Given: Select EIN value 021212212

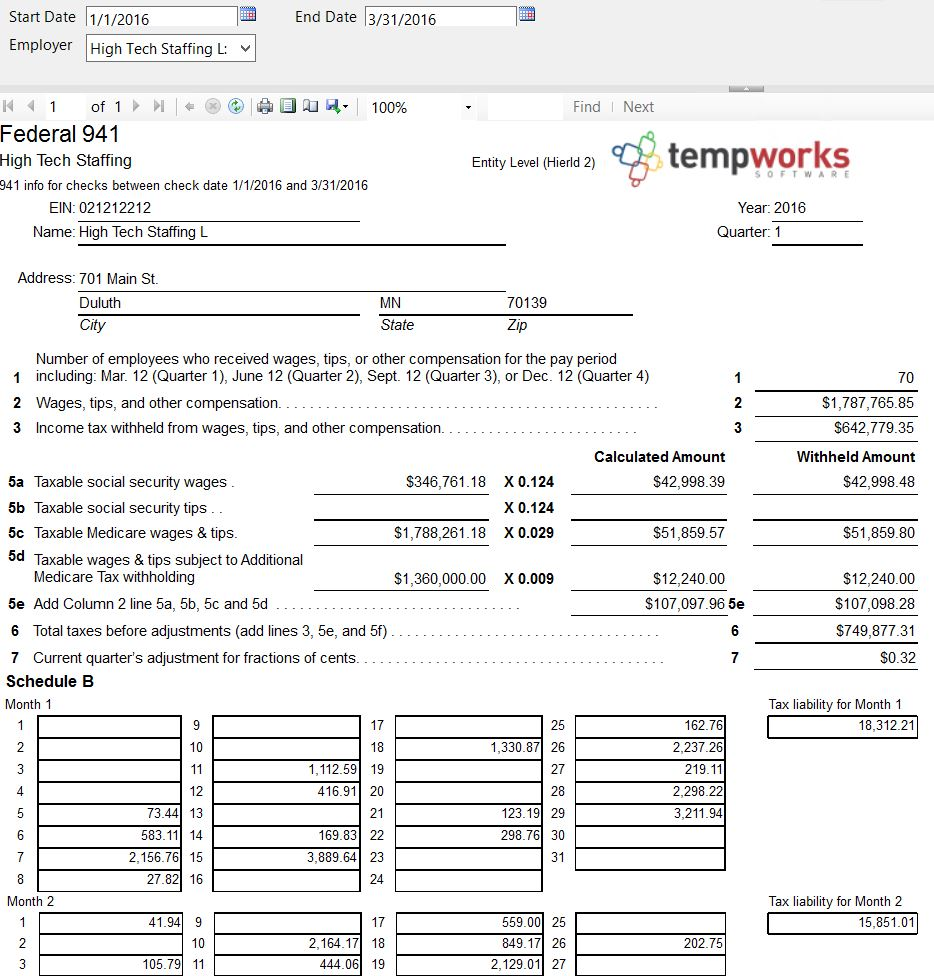Looking at the screenshot, I should pyautogui.click(x=115, y=208).
